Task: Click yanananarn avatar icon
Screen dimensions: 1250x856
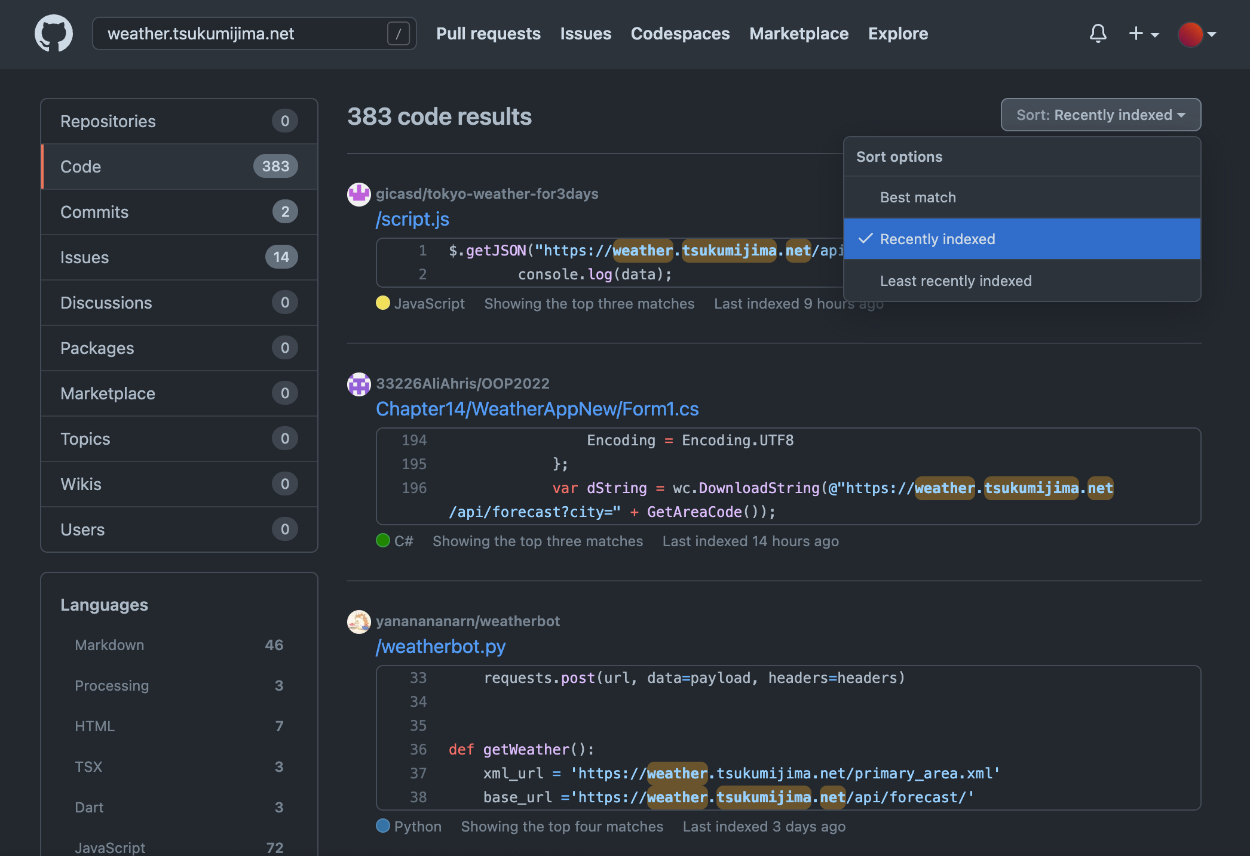Action: click(x=359, y=621)
